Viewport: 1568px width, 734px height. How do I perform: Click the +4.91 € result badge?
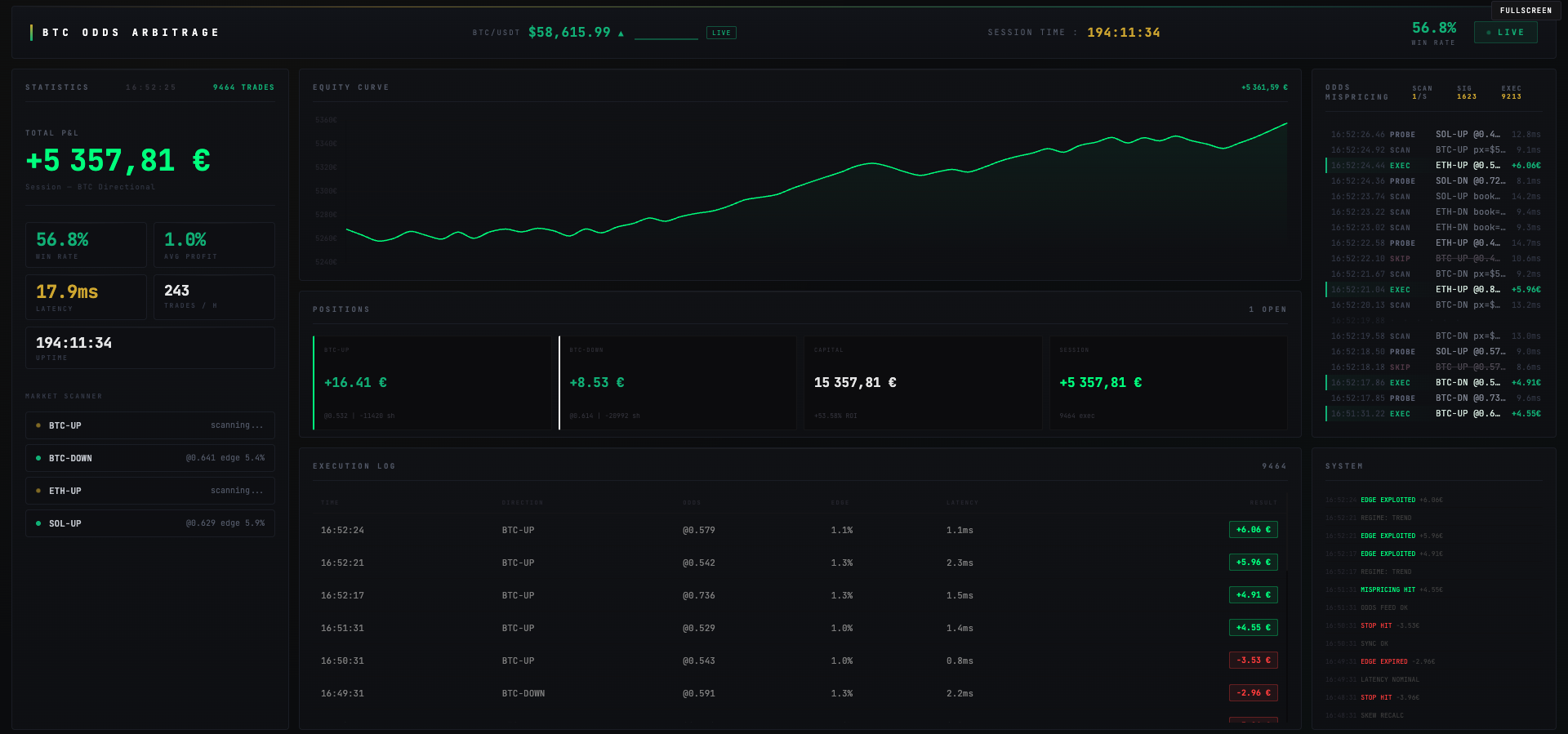pyautogui.click(x=1254, y=595)
